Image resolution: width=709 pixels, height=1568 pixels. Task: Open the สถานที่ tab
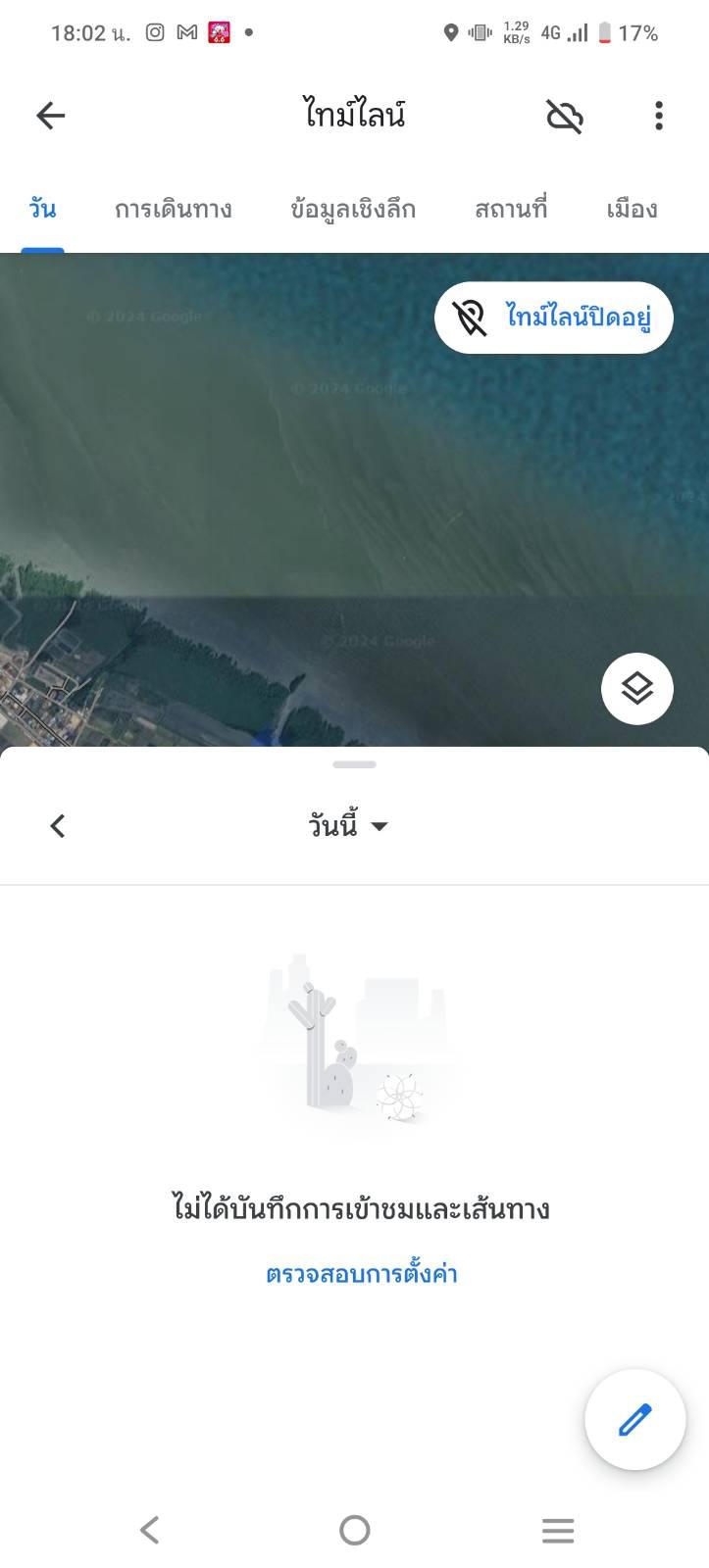click(511, 209)
